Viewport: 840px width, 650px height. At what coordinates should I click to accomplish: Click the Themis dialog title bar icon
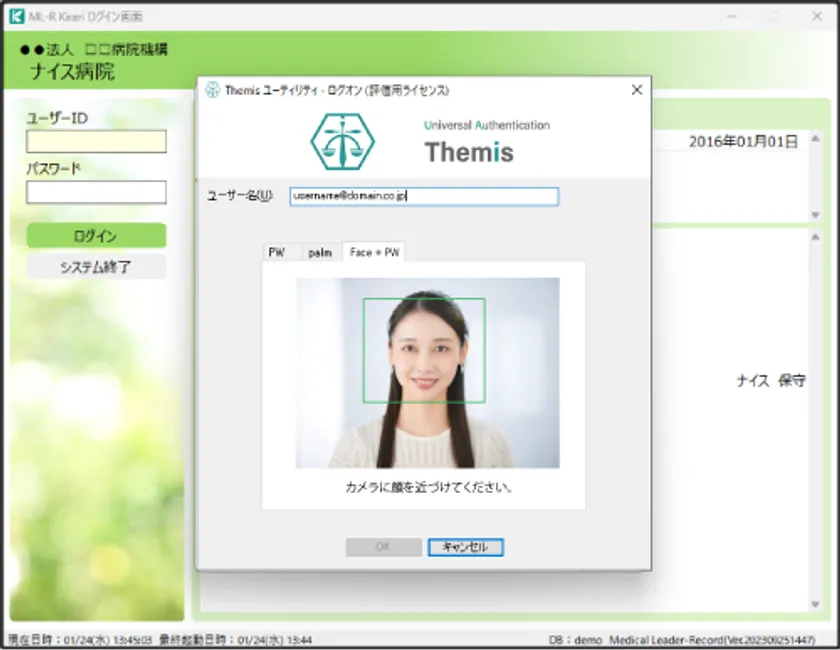coord(212,90)
